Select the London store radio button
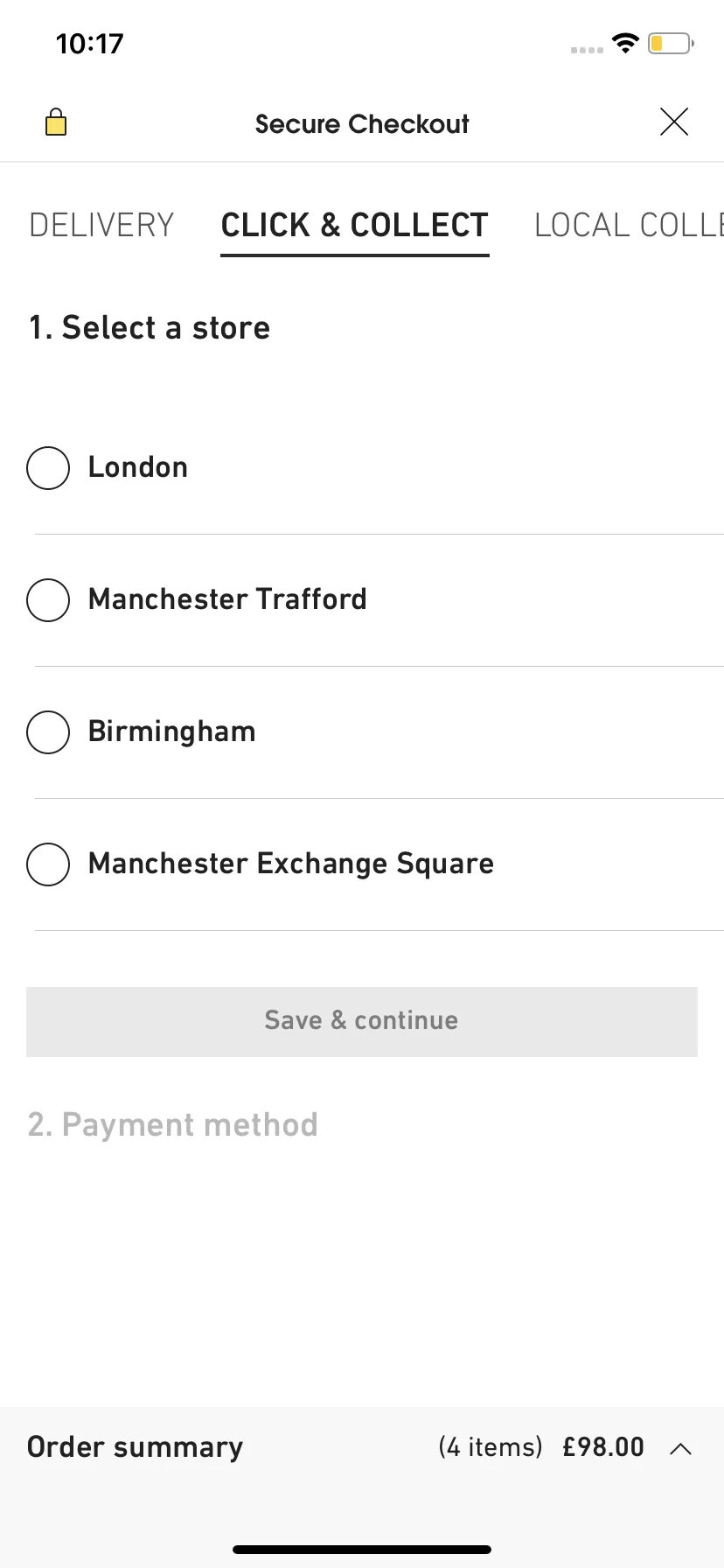The width and height of the screenshot is (724, 1568). click(48, 468)
